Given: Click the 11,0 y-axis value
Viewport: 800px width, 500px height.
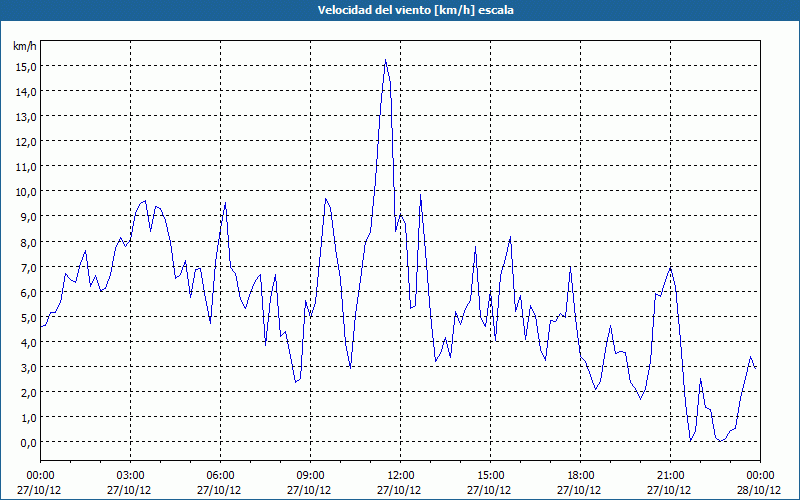Looking at the screenshot, I should 28,167.
